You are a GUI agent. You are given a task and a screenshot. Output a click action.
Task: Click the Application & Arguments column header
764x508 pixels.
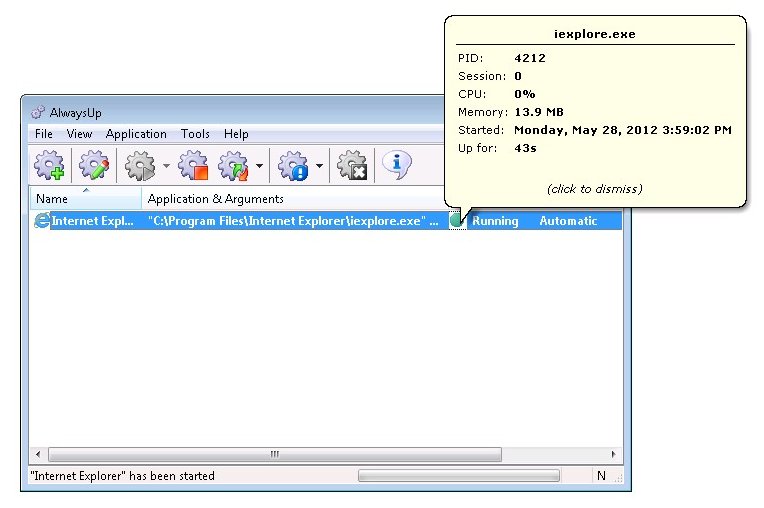coord(292,199)
